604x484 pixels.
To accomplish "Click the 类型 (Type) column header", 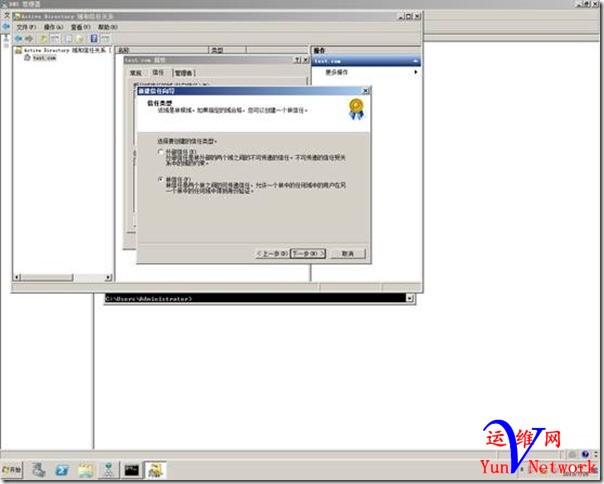I will click(x=227, y=50).
